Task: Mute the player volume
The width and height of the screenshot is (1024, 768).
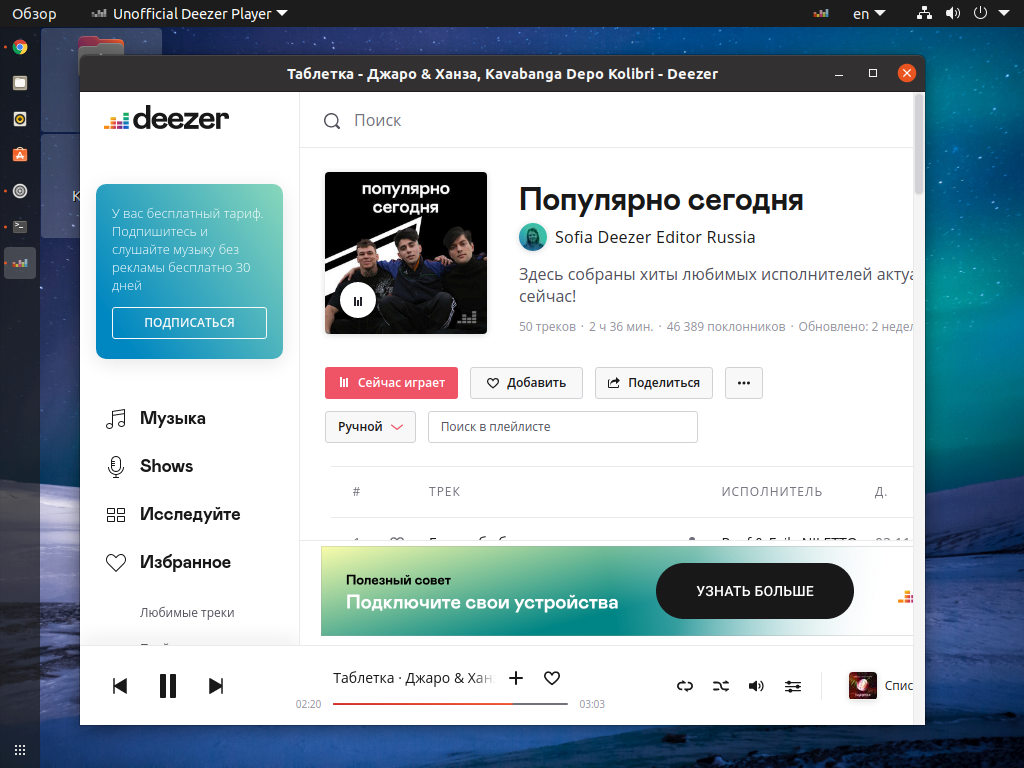Action: coord(756,686)
